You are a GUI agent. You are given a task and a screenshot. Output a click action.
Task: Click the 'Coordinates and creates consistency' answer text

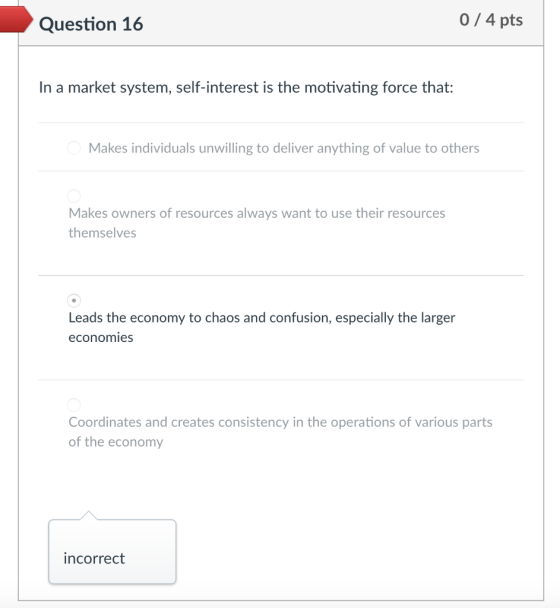tap(280, 432)
